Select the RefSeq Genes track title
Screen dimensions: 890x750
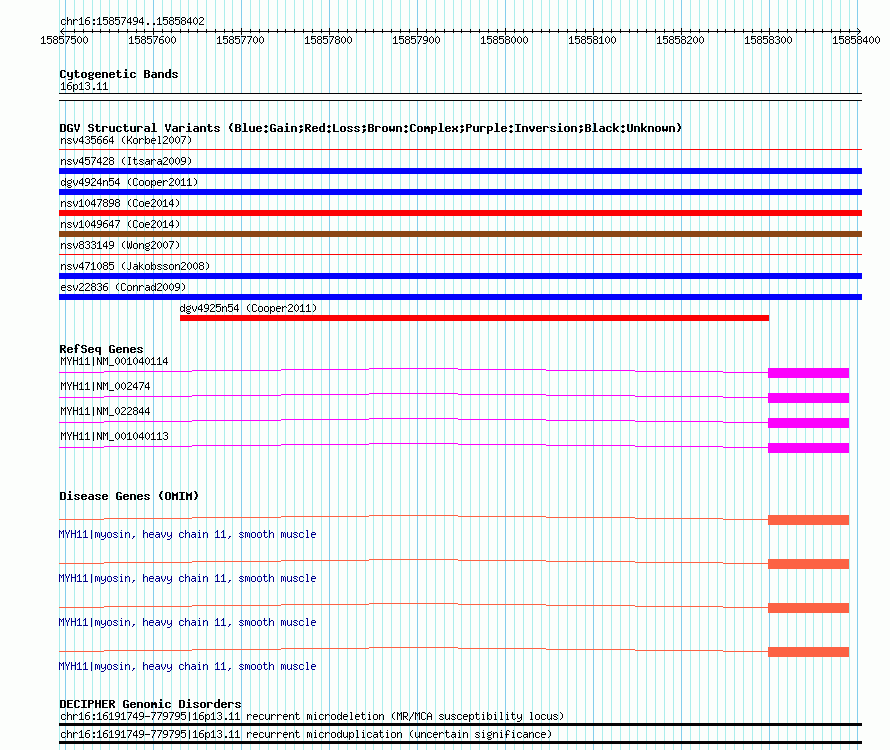pos(102,349)
